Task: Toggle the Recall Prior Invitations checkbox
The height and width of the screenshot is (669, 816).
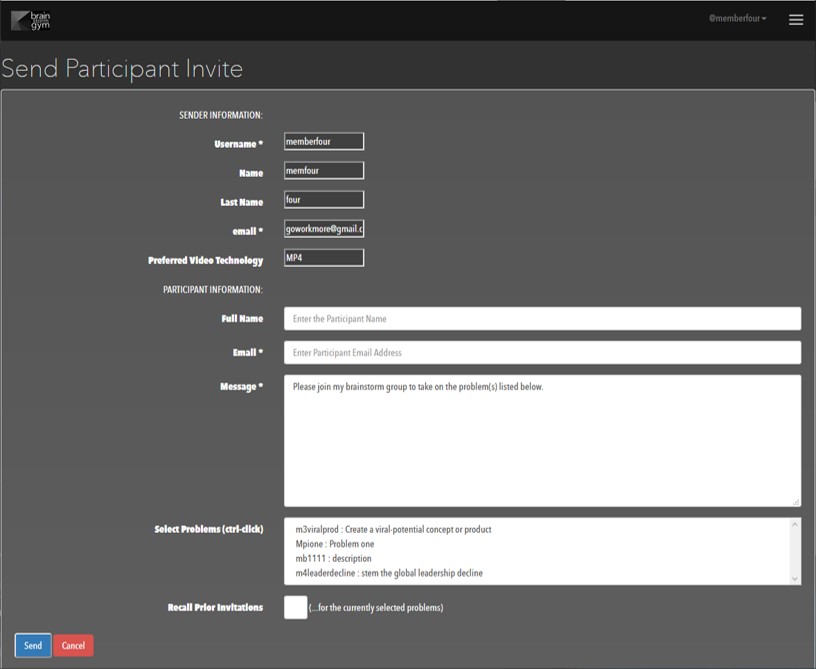Action: [x=296, y=607]
